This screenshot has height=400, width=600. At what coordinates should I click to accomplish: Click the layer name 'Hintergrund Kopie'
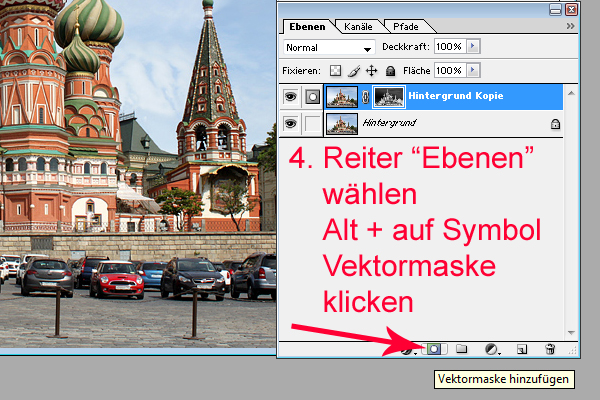pos(456,96)
